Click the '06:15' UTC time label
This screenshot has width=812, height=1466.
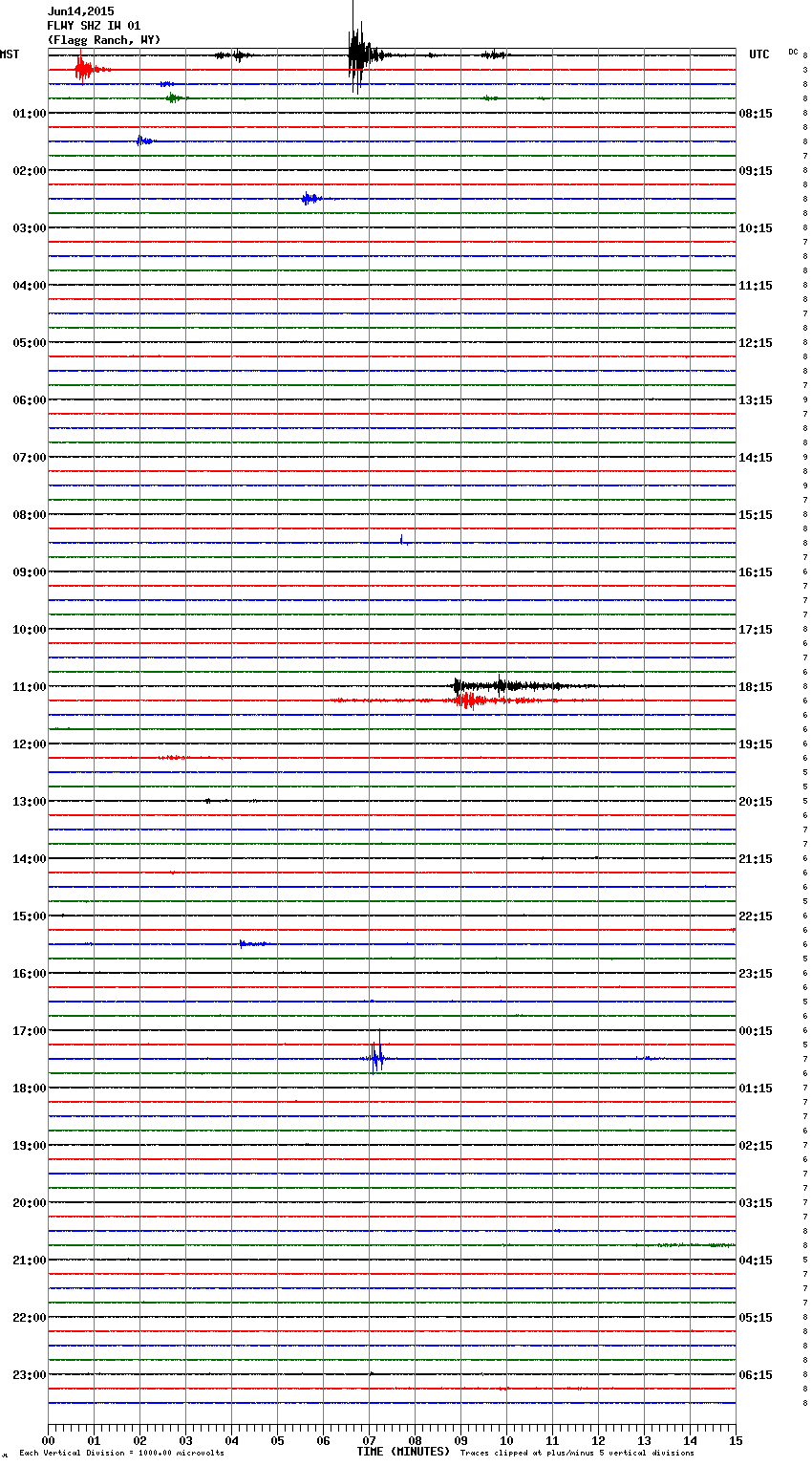coord(756,1375)
